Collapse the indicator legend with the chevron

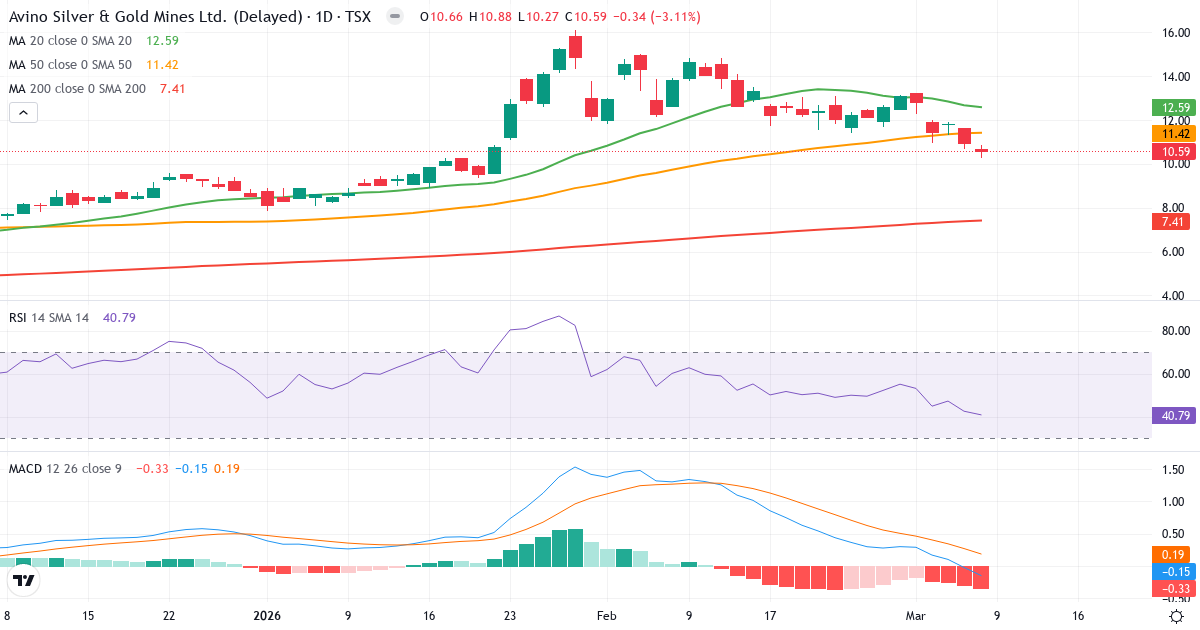[x=22, y=112]
